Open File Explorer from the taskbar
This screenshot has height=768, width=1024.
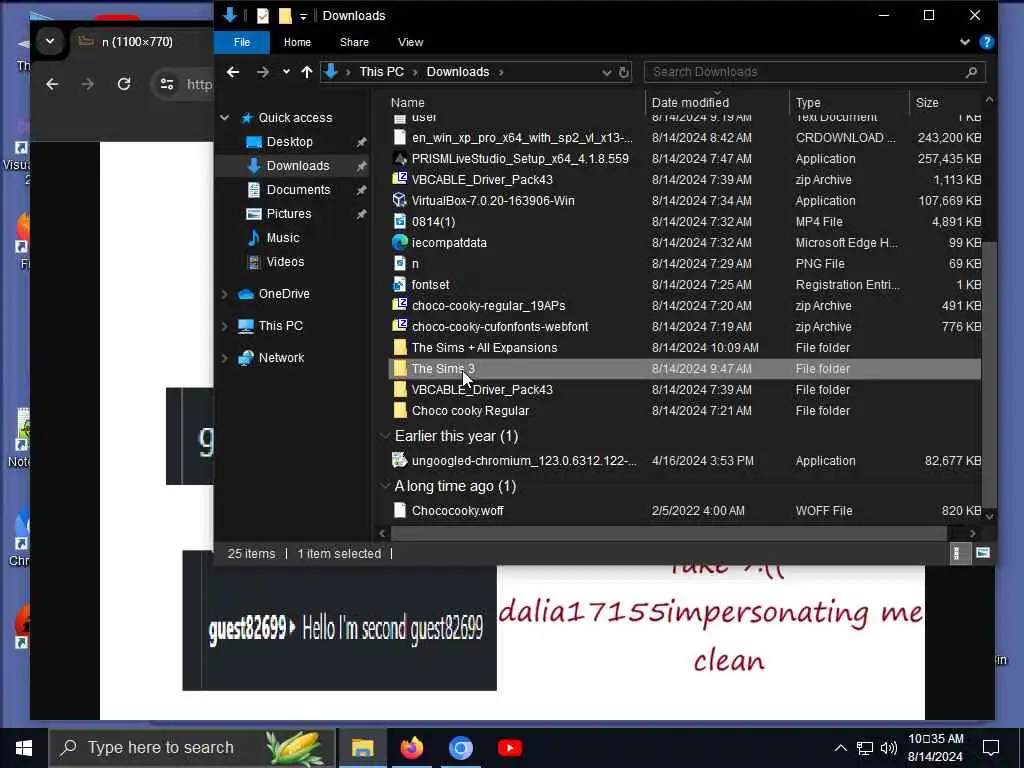pos(362,748)
